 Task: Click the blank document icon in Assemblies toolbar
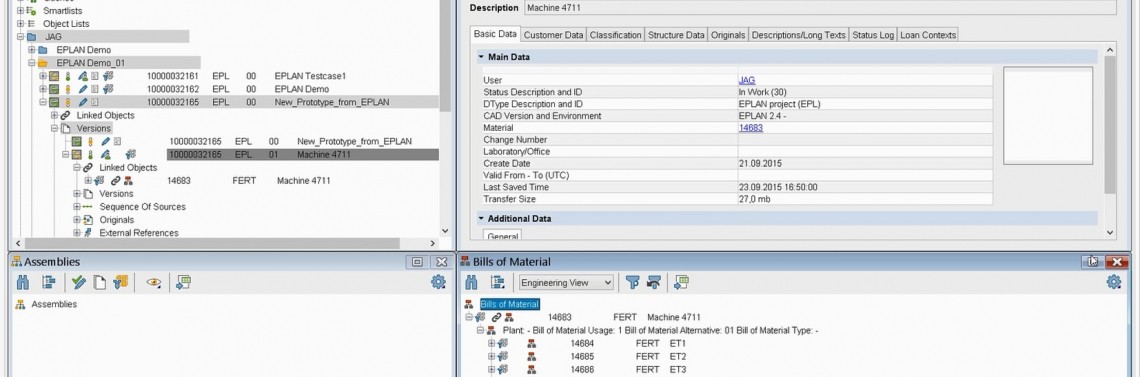pyautogui.click(x=100, y=283)
